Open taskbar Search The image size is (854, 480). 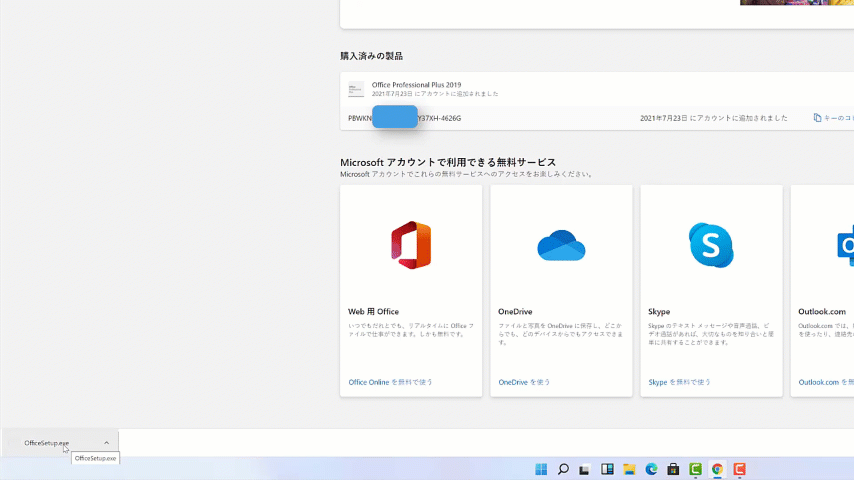[563, 469]
